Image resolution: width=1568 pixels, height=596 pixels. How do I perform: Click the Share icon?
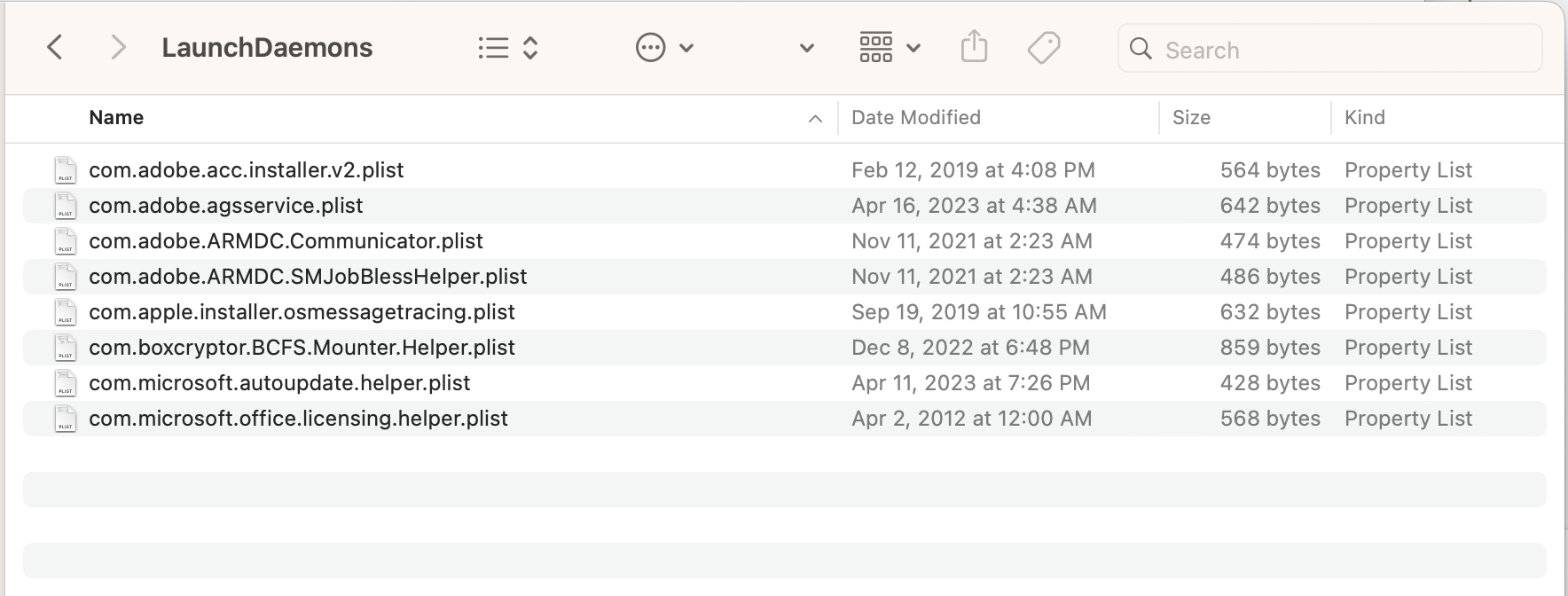974,48
